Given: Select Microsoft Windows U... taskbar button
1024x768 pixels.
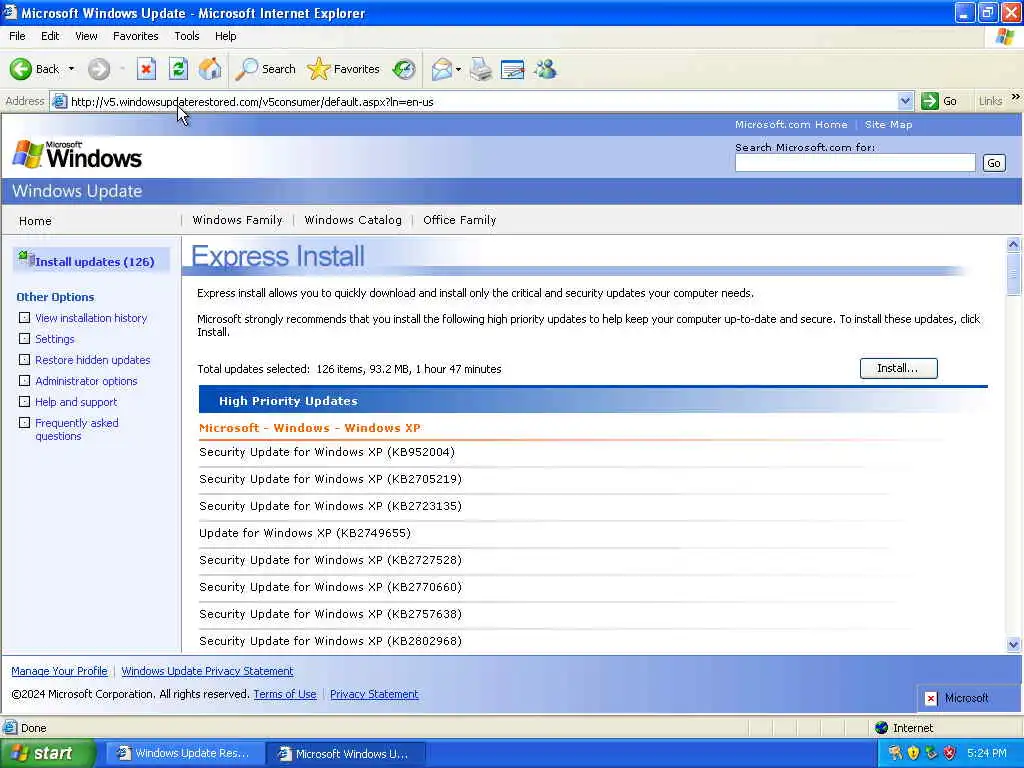Looking at the screenshot, I should (x=346, y=754).
